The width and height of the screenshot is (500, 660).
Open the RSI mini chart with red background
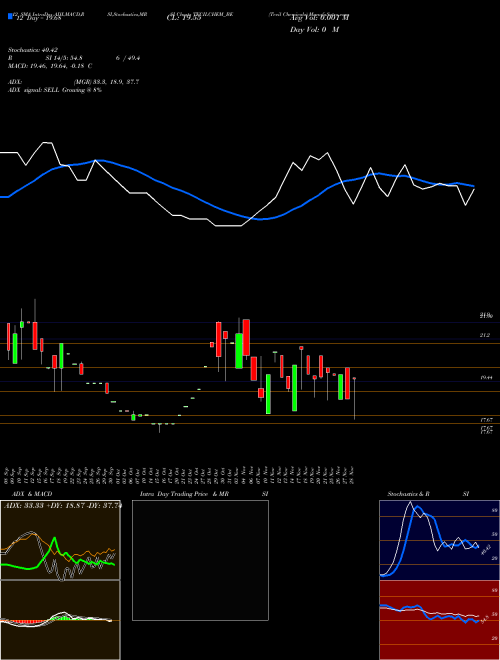[439, 620]
